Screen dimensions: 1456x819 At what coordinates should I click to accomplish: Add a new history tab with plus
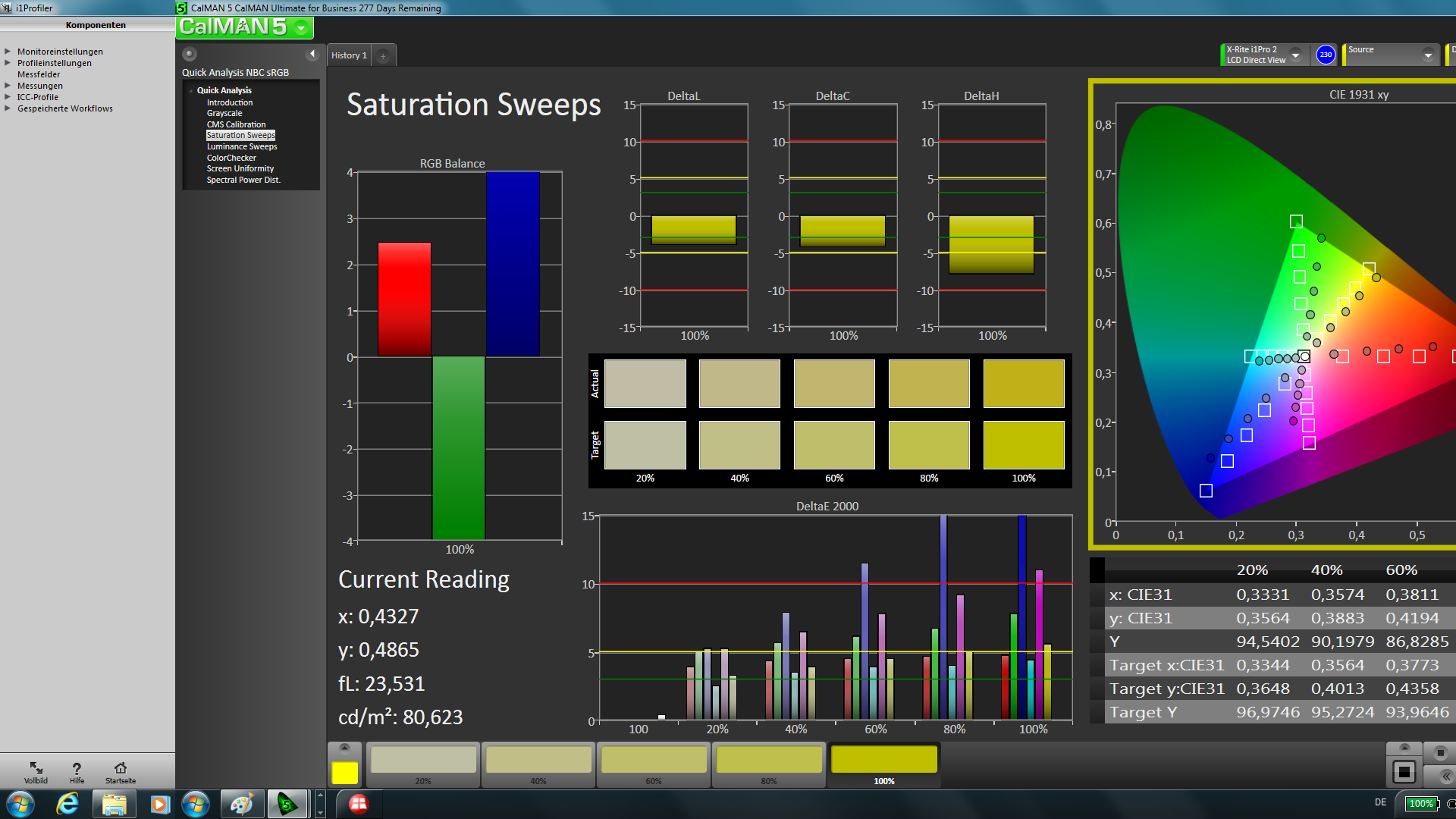click(x=383, y=55)
